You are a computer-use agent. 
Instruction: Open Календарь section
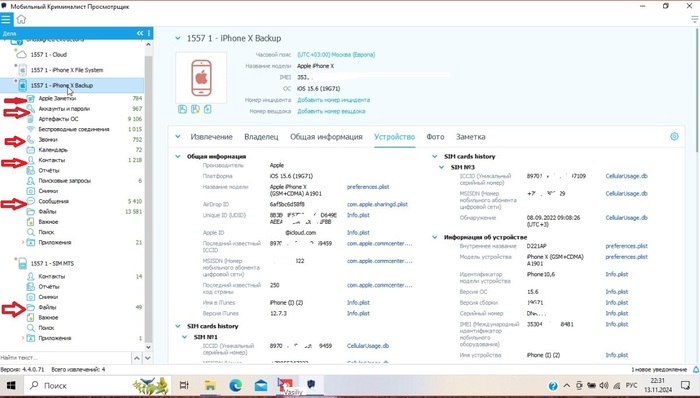(53, 149)
